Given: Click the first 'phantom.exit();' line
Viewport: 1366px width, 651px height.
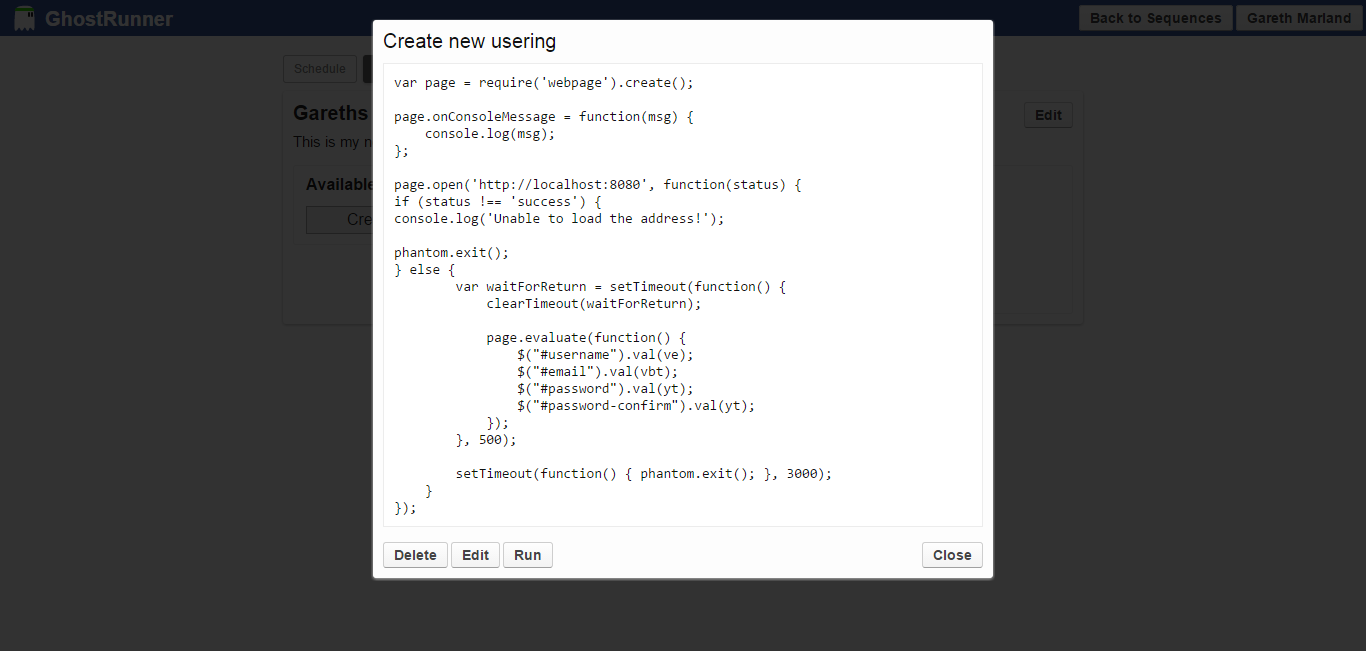Looking at the screenshot, I should 451,253.
